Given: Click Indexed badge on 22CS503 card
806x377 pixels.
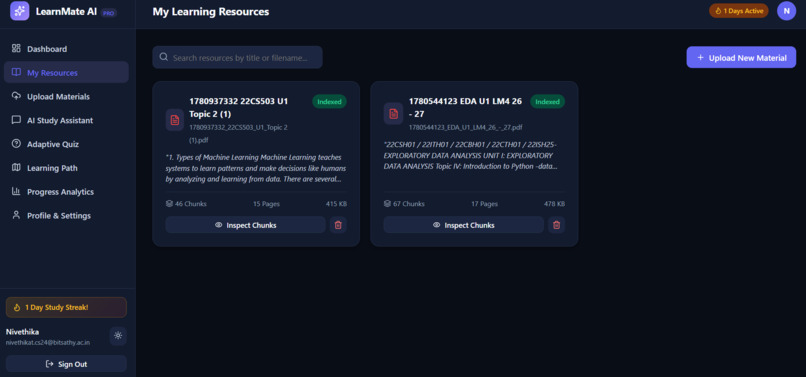Looking at the screenshot, I should coord(329,101).
